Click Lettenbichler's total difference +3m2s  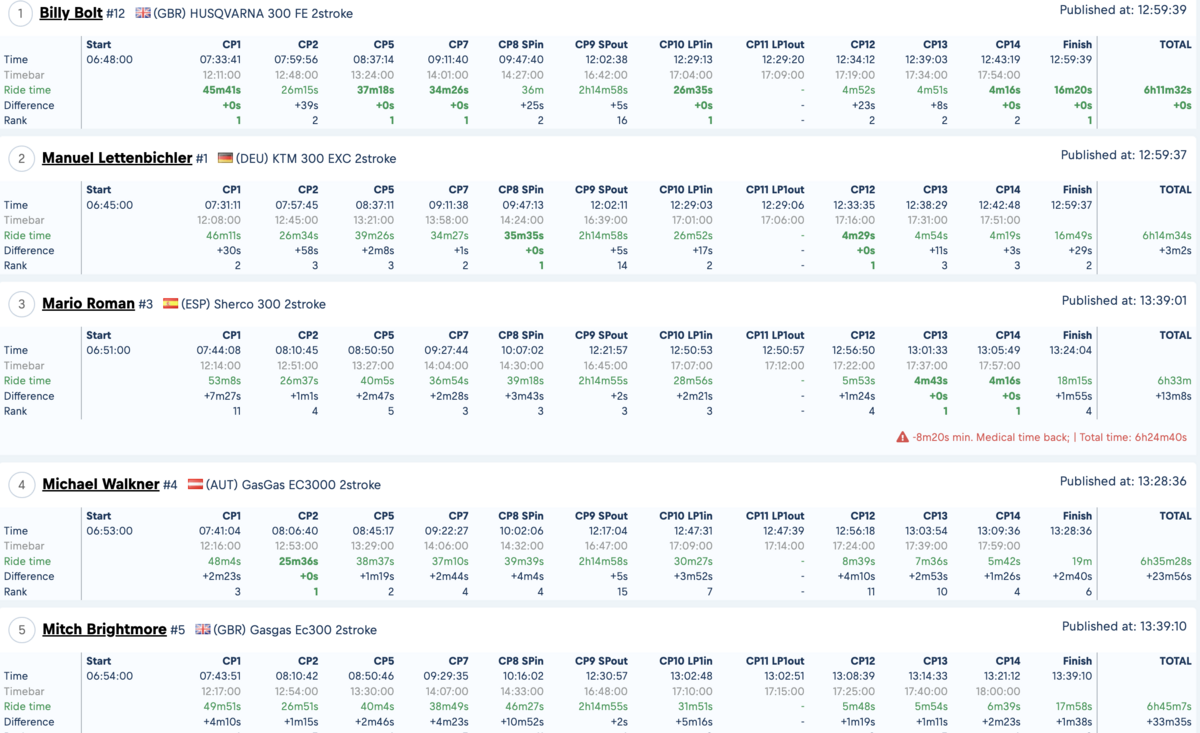pos(1174,250)
